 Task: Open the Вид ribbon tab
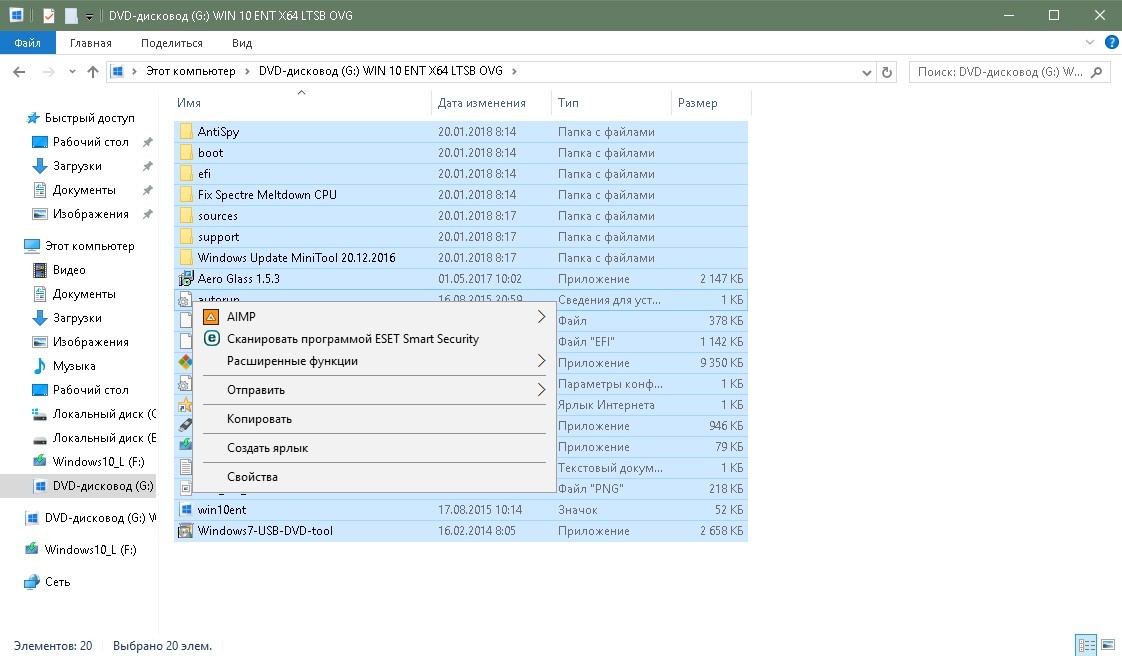(242, 43)
